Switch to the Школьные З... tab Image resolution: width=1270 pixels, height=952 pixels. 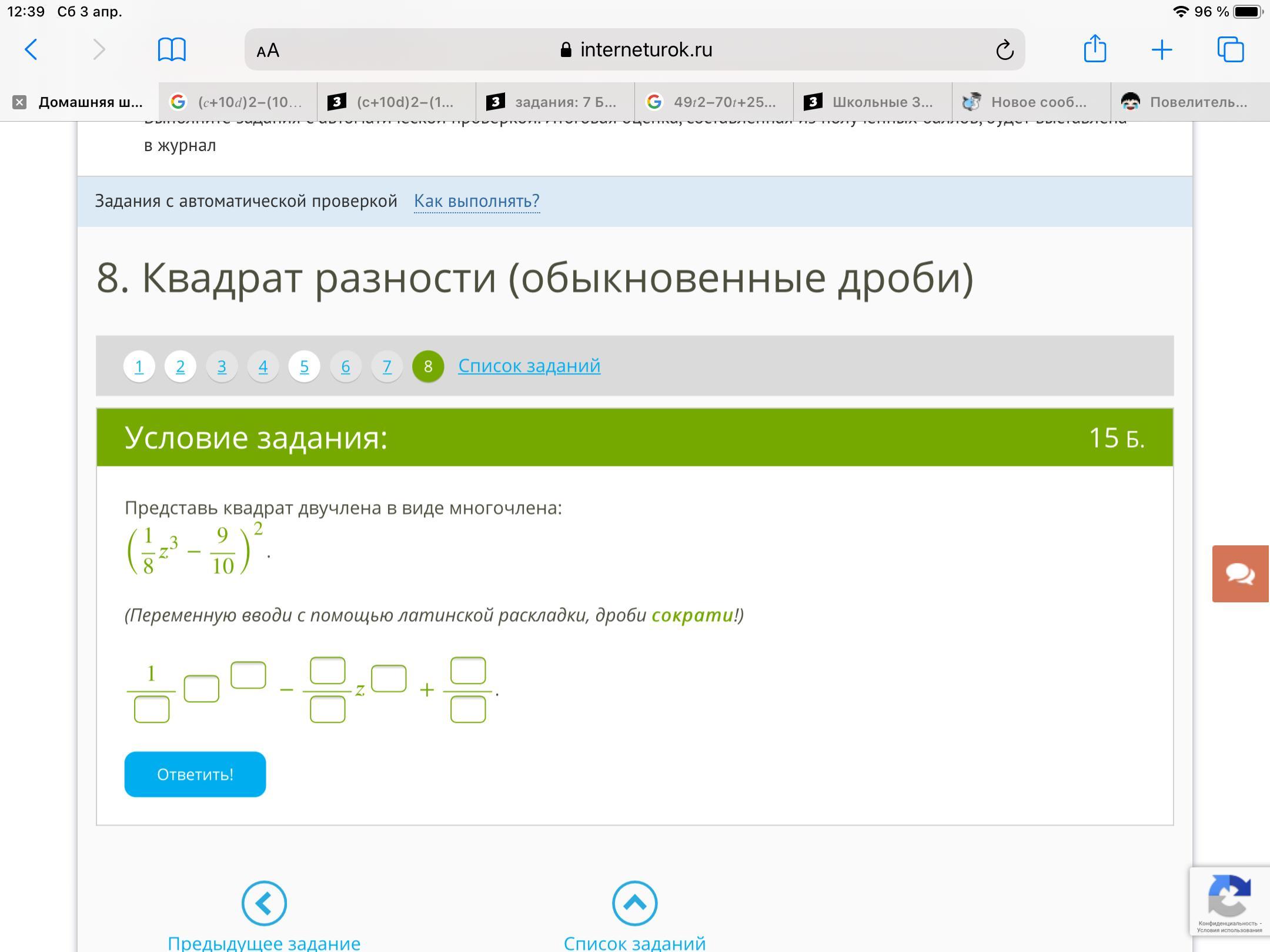[873, 102]
